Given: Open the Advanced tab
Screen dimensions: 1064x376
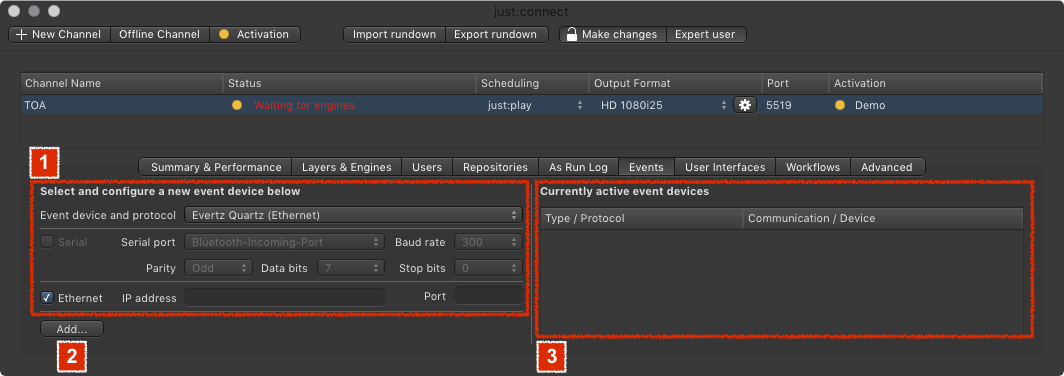Looking at the screenshot, I should point(887,167).
